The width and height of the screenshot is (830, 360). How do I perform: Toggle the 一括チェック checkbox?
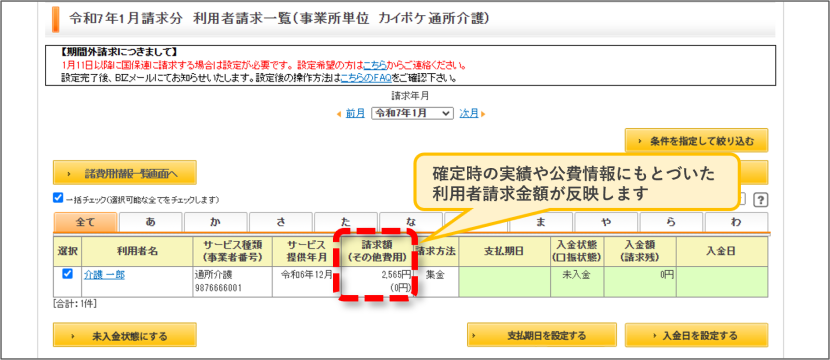[x=58, y=198]
